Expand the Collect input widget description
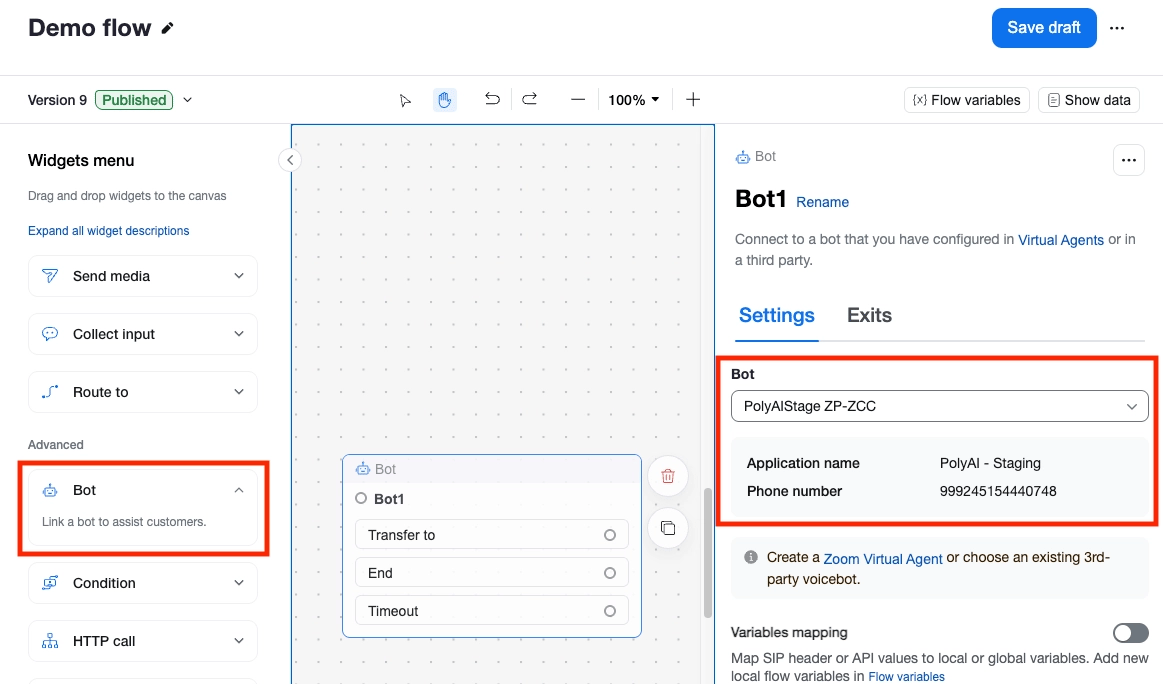Viewport: 1163px width, 684px height. click(239, 334)
